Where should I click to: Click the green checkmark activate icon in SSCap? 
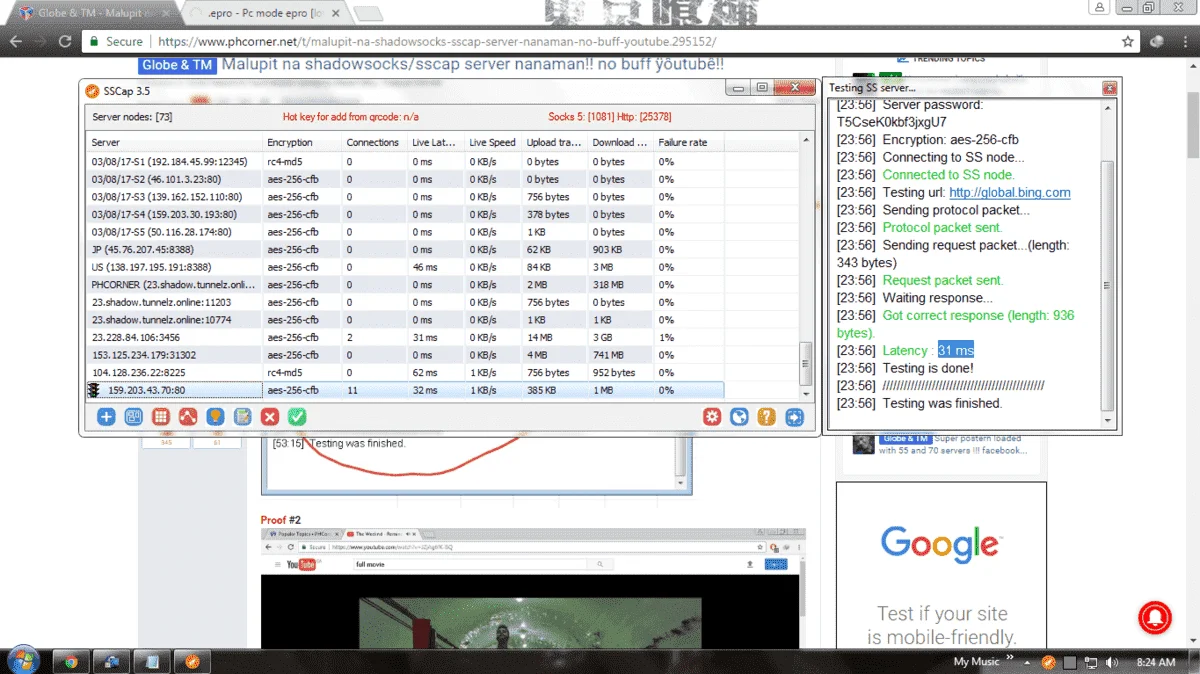[297, 417]
